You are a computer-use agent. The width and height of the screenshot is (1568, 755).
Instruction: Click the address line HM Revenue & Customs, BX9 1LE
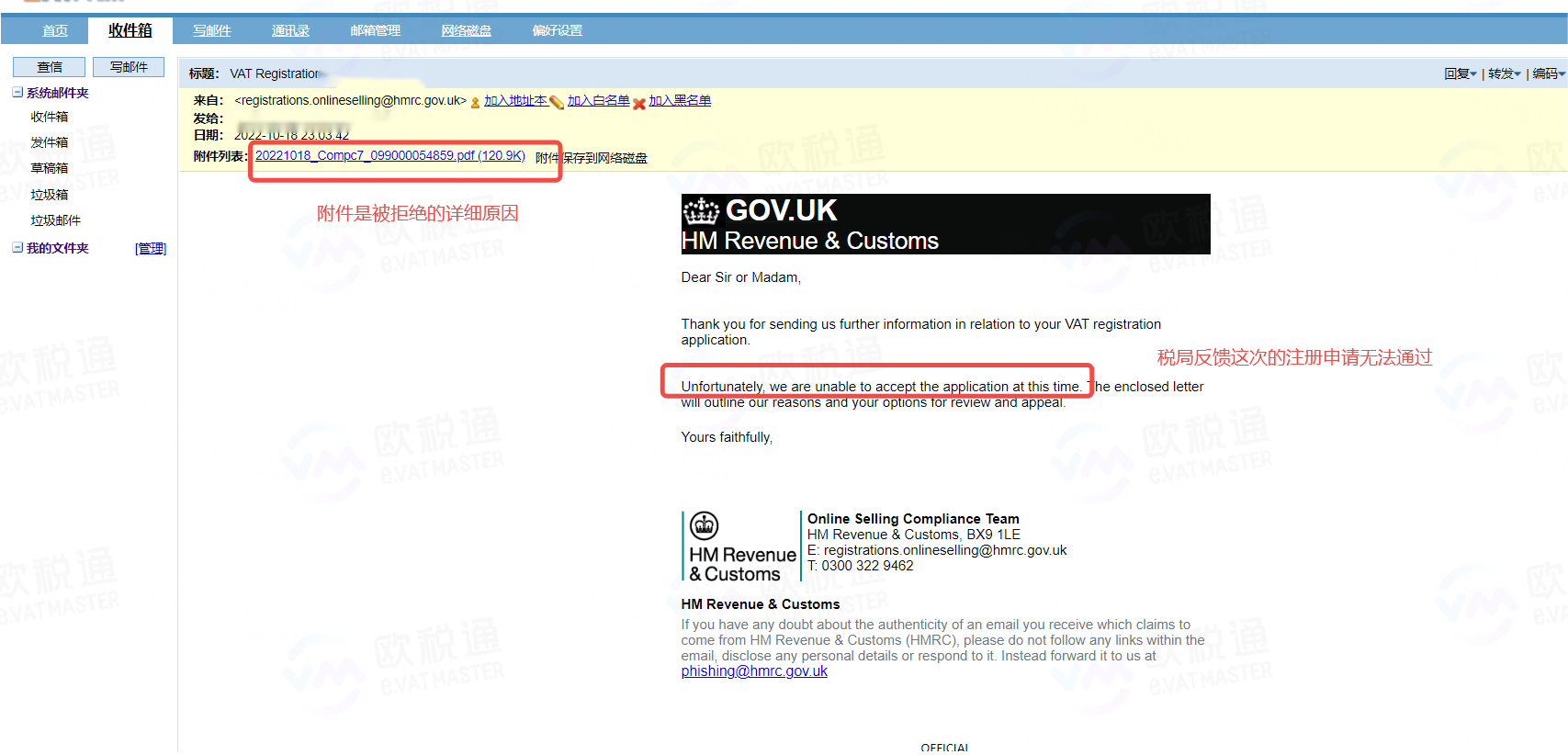pos(914,535)
